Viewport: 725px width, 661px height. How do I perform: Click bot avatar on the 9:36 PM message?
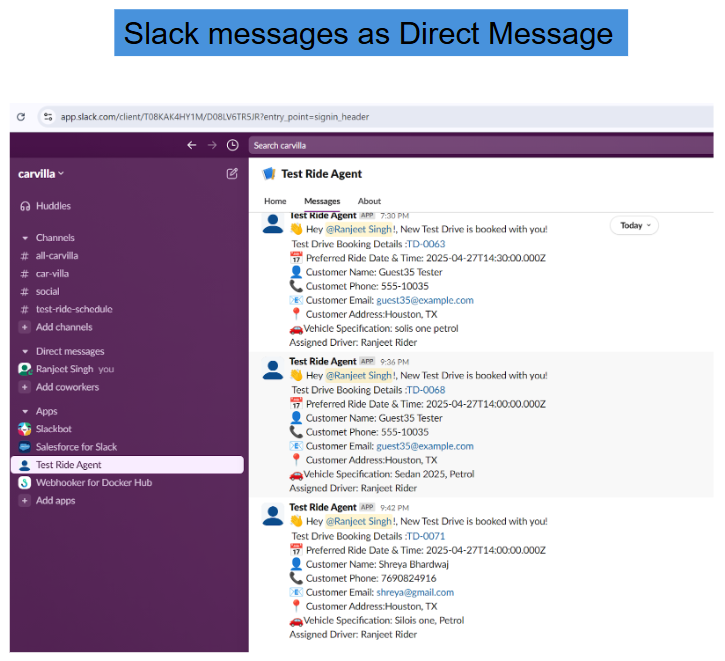pos(273,369)
